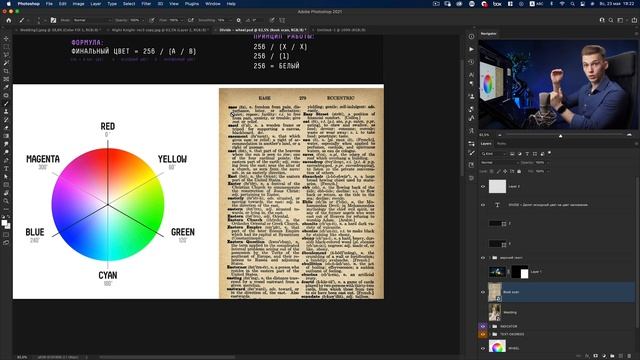
Task: Open the Kind filter dropdown in Layers
Action: 493,154
